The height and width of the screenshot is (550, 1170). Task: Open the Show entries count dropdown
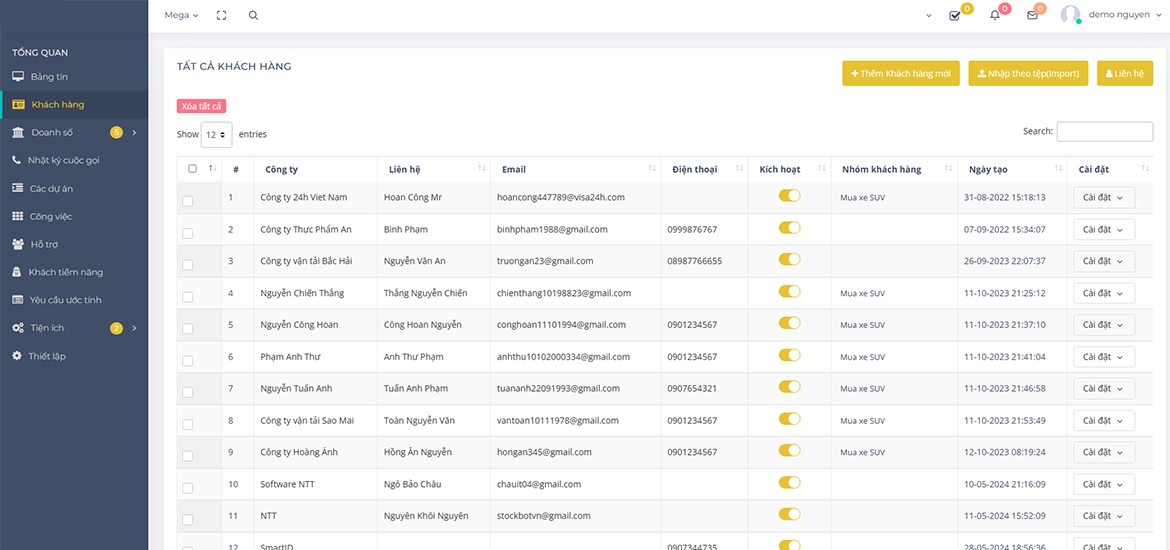216,134
